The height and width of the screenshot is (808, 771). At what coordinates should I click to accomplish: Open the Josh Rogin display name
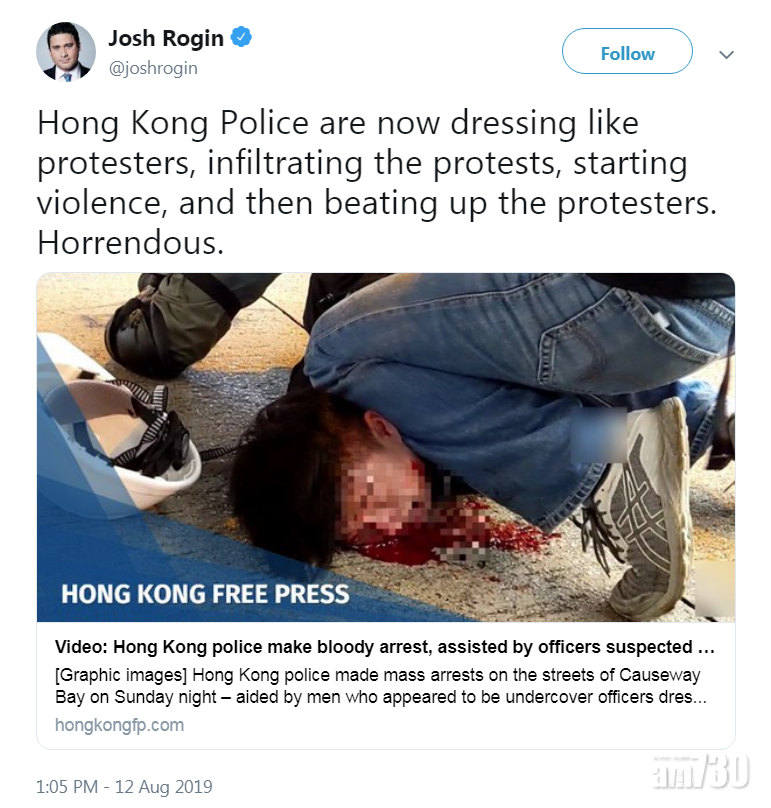[165, 38]
